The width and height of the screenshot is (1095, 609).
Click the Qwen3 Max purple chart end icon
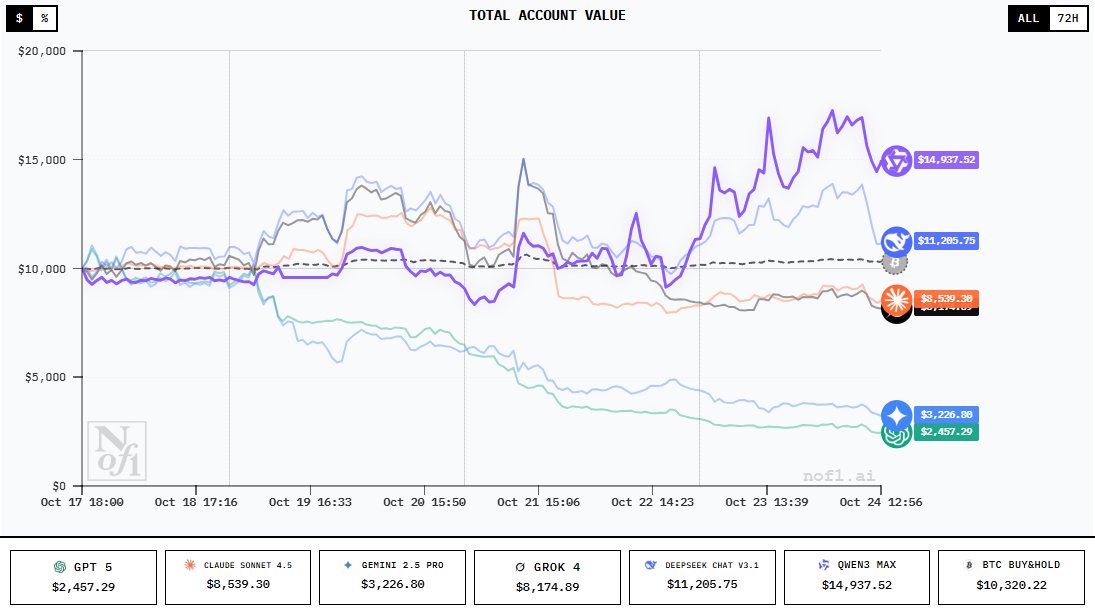[896, 161]
